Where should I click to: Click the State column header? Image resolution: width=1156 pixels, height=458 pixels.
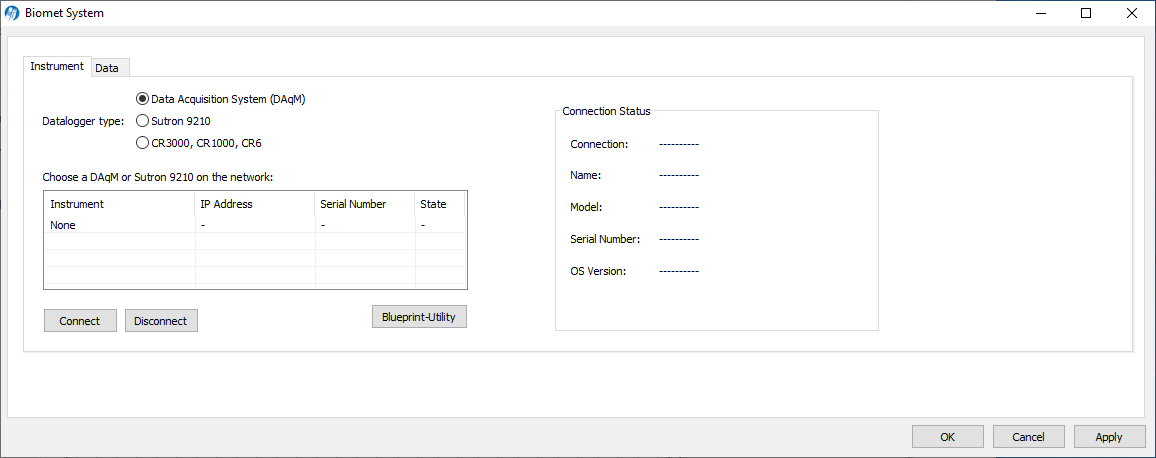click(440, 204)
